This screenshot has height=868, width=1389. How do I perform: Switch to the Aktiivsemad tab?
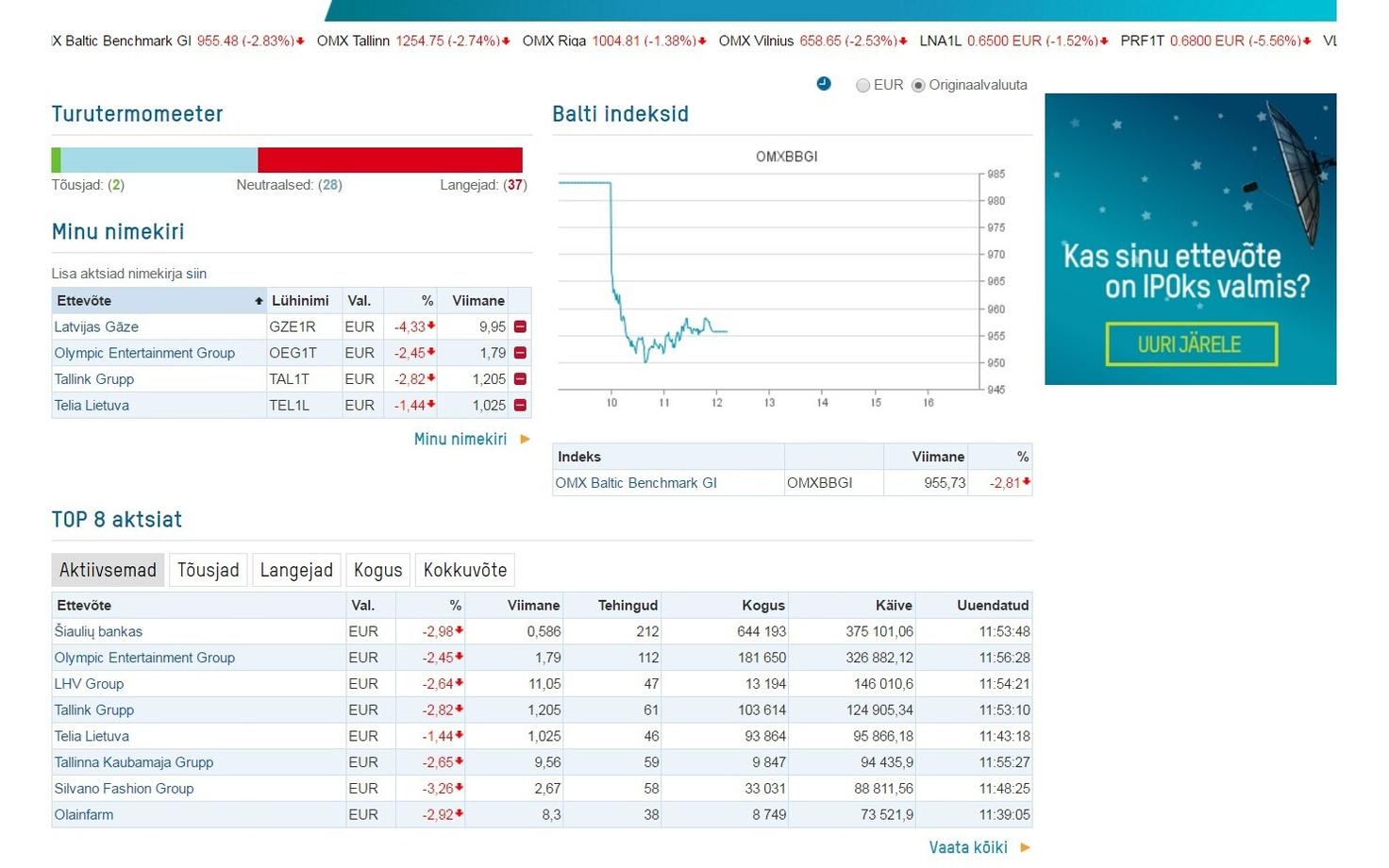click(x=108, y=570)
